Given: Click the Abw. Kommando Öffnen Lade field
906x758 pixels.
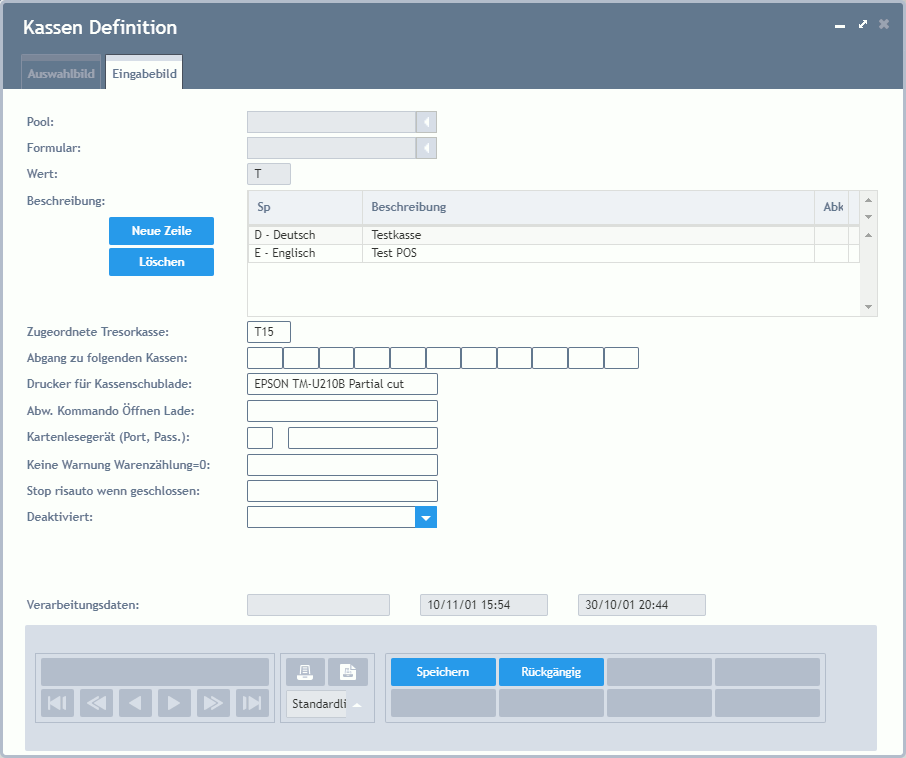Looking at the screenshot, I should pyautogui.click(x=342, y=411).
